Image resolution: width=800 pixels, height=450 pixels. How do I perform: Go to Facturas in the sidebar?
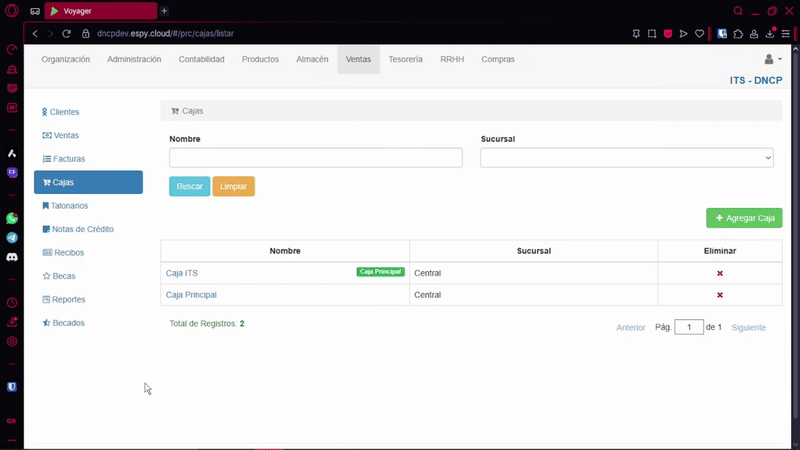(x=69, y=159)
